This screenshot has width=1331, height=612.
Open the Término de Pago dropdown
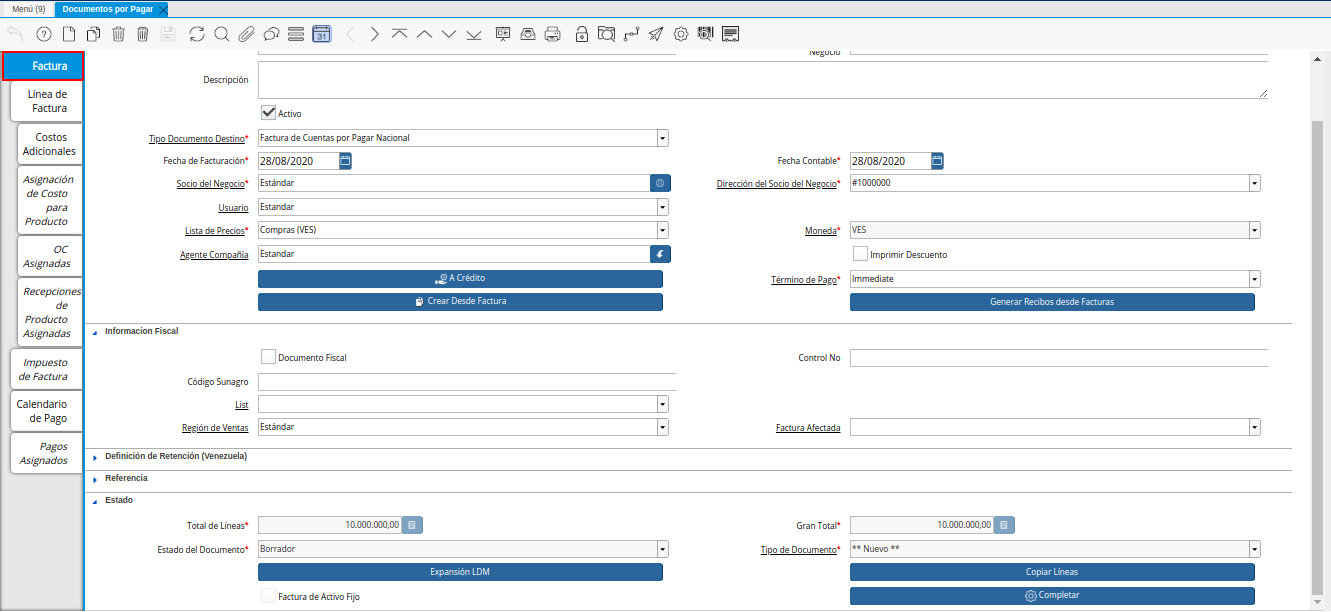1254,280
